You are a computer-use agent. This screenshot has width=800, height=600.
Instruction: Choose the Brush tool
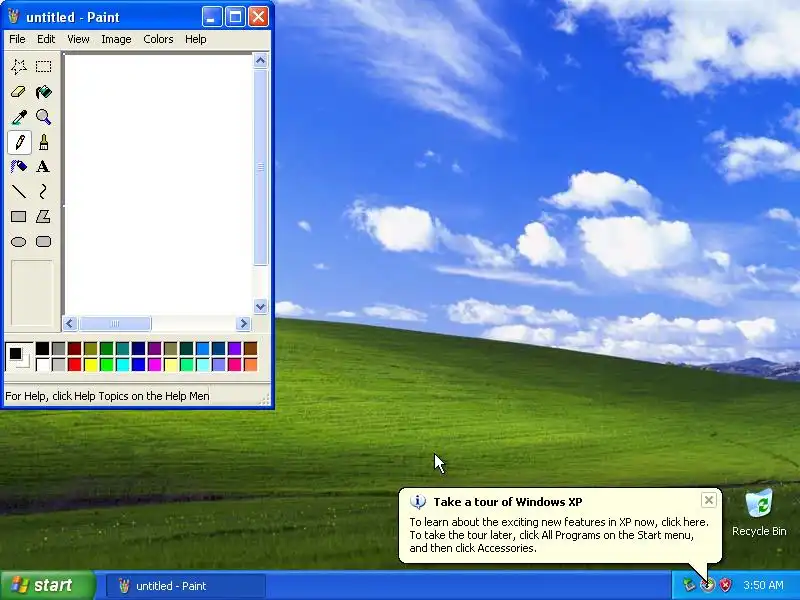pyautogui.click(x=43, y=142)
